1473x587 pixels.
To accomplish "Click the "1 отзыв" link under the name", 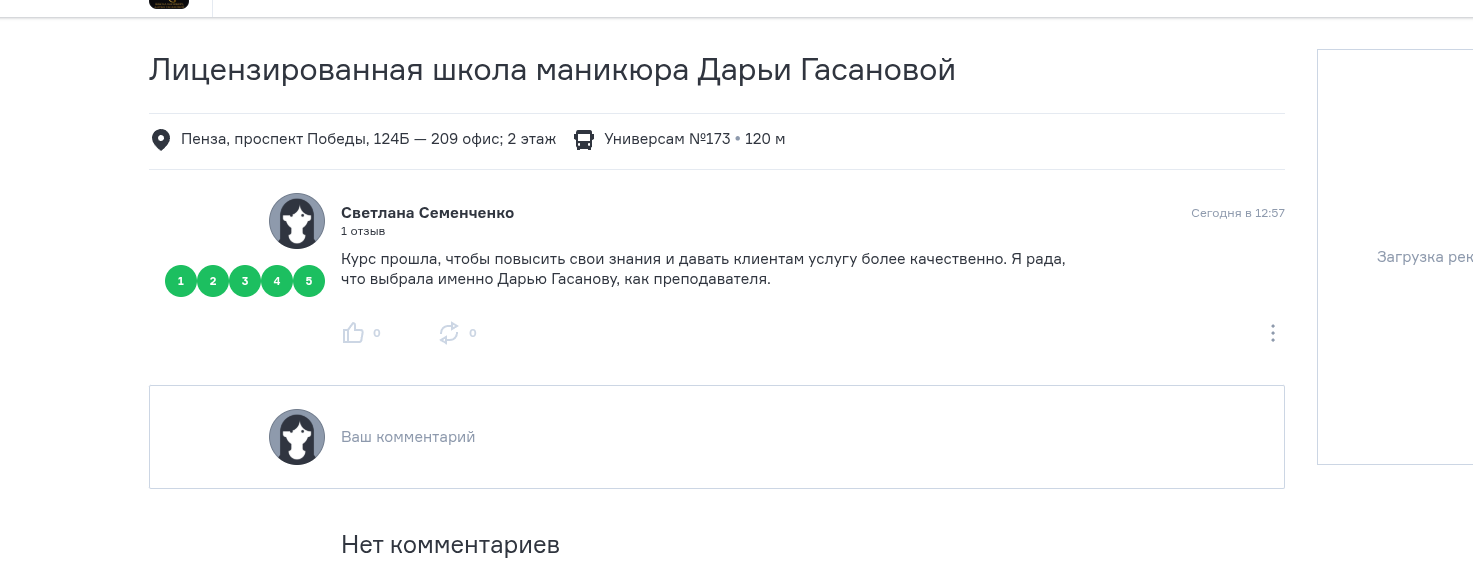I will (x=363, y=231).
